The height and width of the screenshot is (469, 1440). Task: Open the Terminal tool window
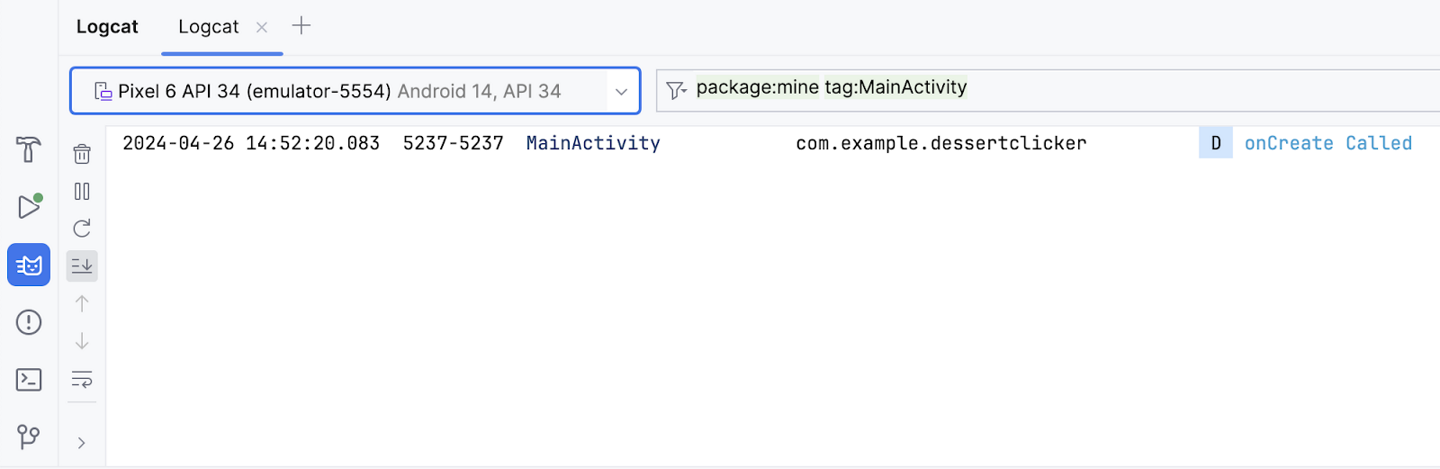click(29, 380)
